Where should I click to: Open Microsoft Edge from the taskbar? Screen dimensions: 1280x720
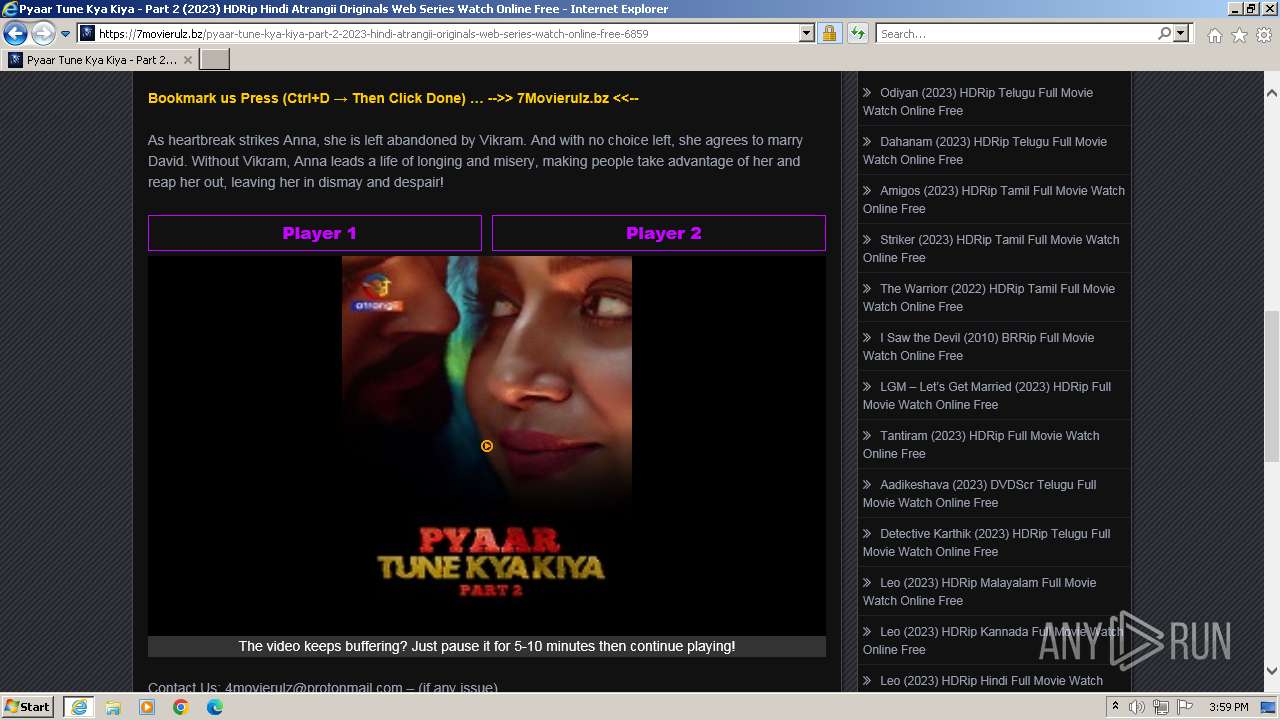(x=215, y=707)
